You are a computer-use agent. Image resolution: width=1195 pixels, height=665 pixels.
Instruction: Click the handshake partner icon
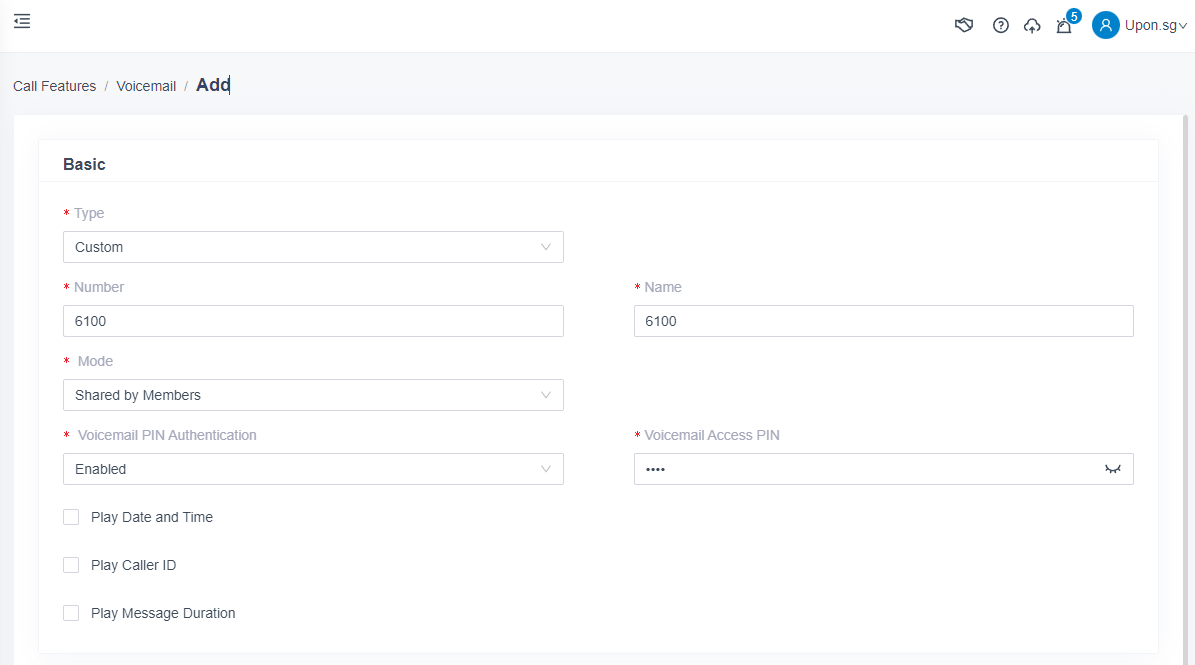click(x=964, y=26)
